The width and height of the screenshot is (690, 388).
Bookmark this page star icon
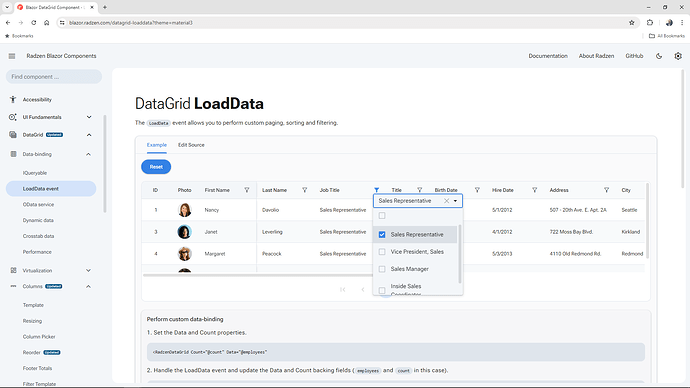(631, 22)
